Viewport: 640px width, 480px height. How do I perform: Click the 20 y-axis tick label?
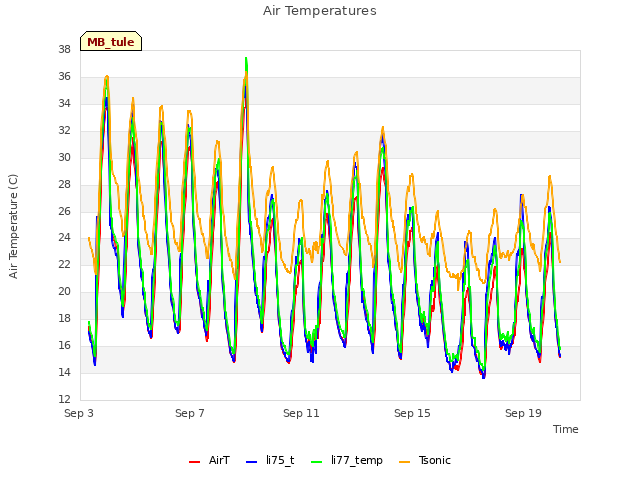pyautogui.click(x=64, y=291)
